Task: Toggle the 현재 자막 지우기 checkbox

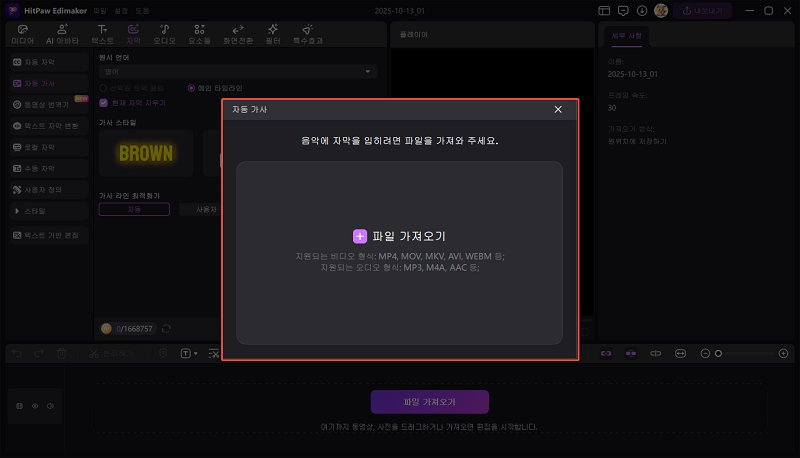Action: [103, 102]
